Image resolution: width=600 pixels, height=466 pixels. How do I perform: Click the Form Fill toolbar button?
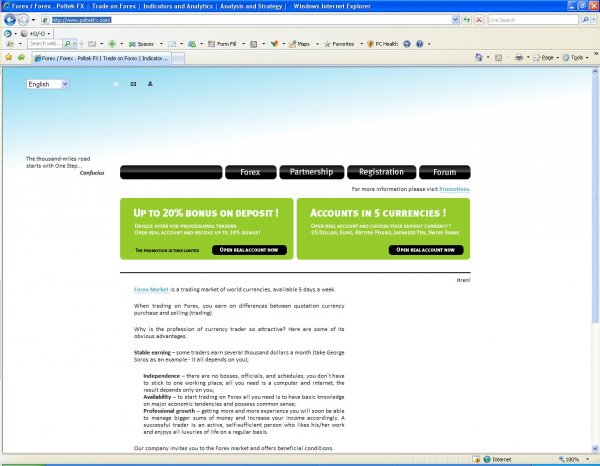222,44
